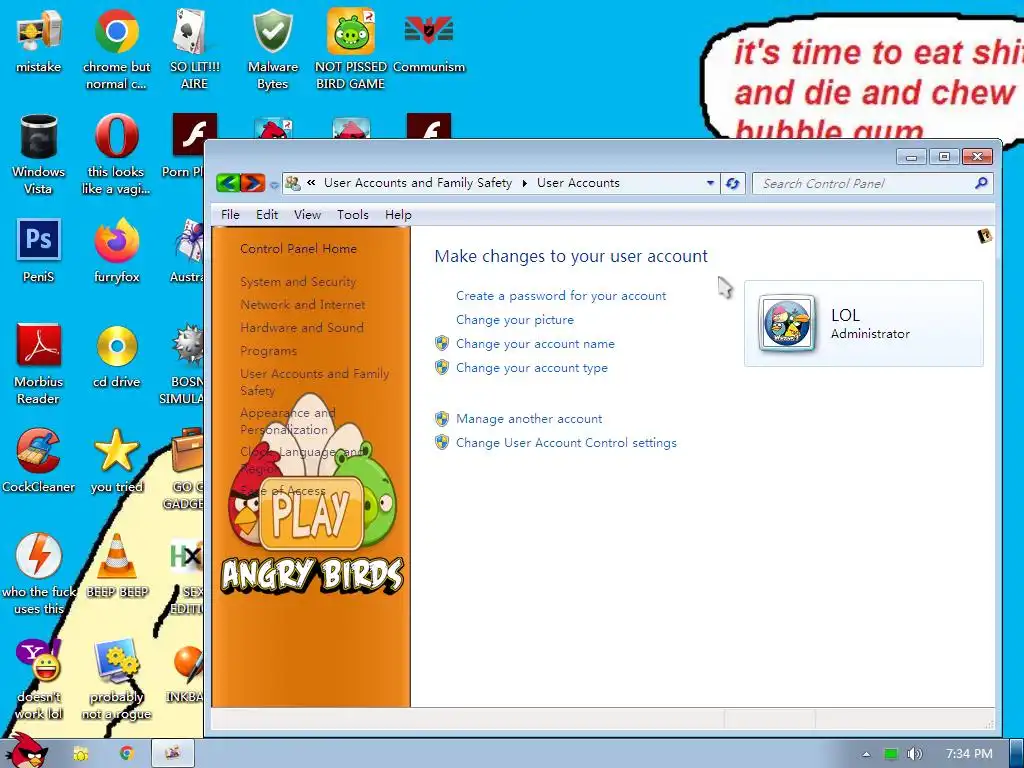Image resolution: width=1024 pixels, height=768 pixels.
Task: Select the Control Panel taskbar button
Action: coord(173,753)
